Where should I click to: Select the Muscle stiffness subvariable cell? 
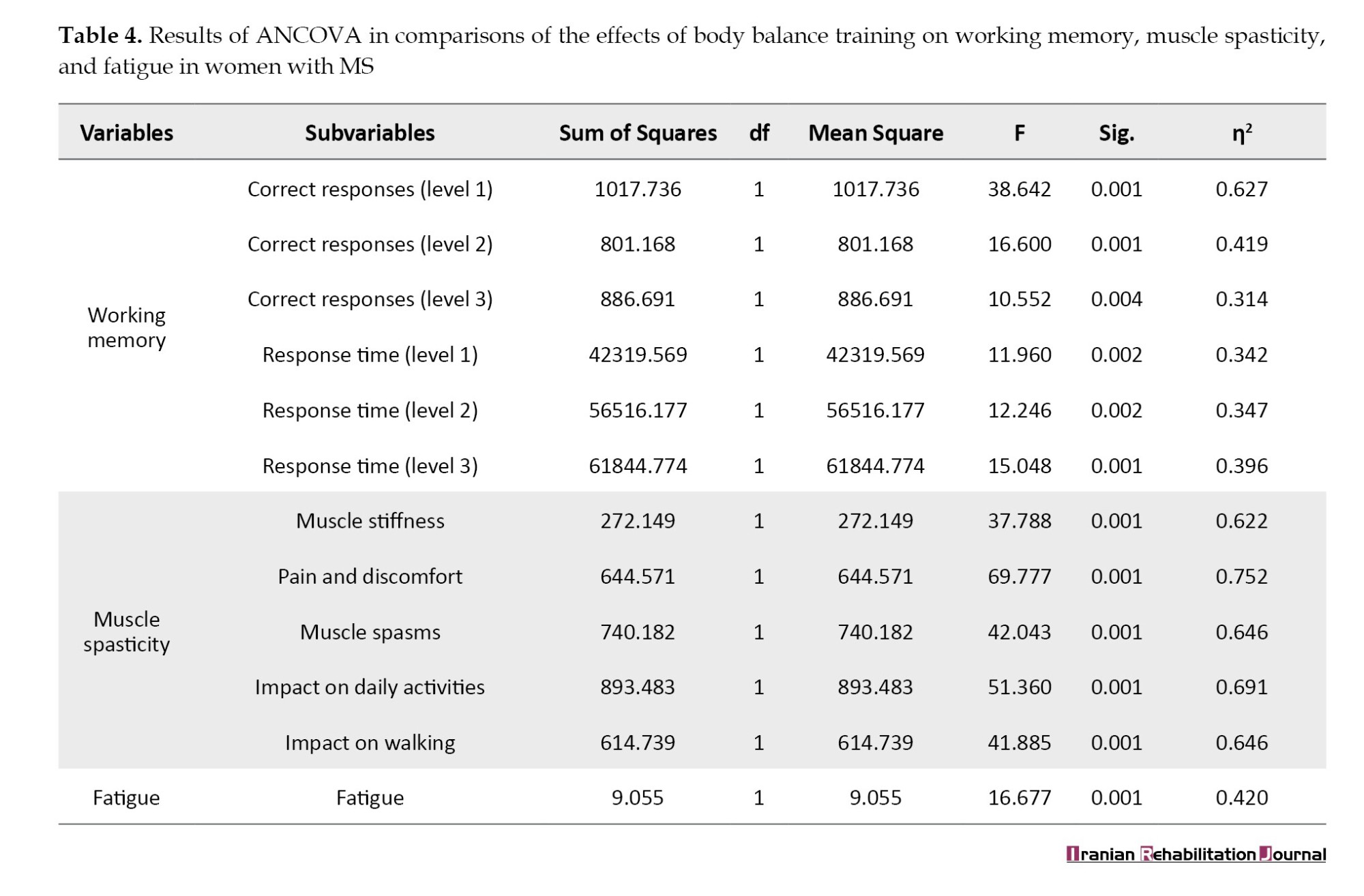pyautogui.click(x=370, y=521)
